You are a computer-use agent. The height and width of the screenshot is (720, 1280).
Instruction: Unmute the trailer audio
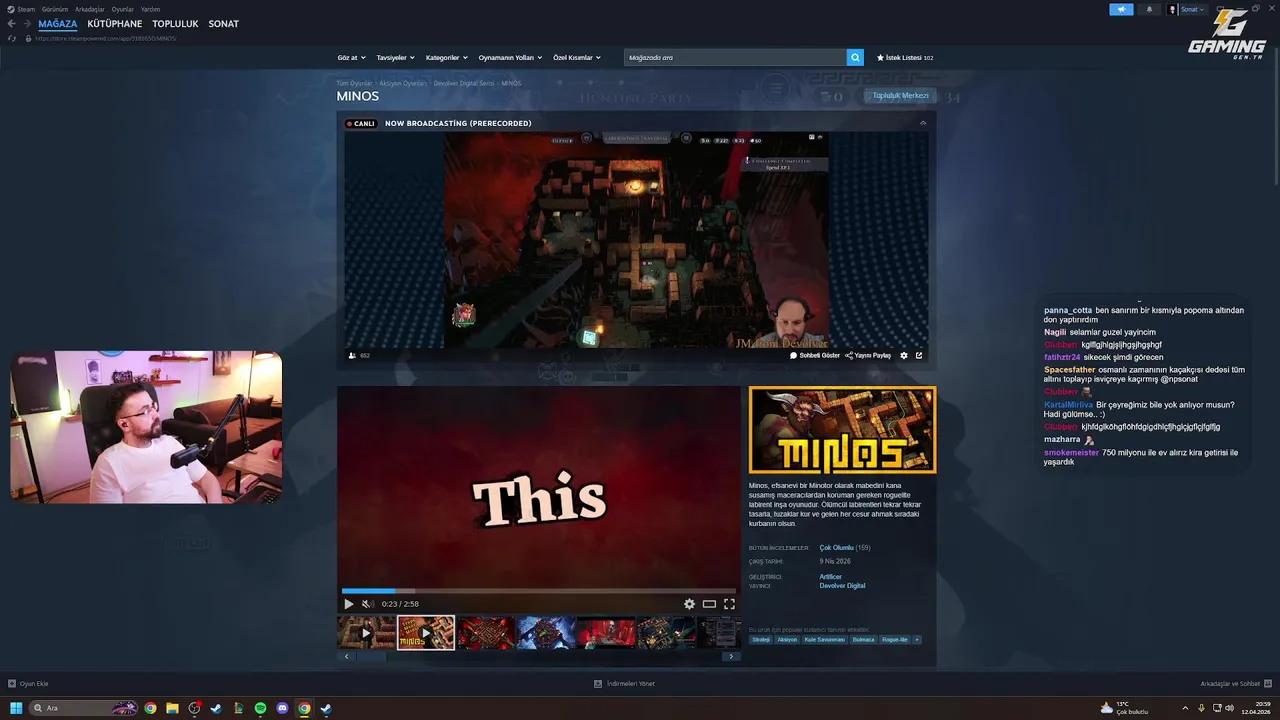367,604
